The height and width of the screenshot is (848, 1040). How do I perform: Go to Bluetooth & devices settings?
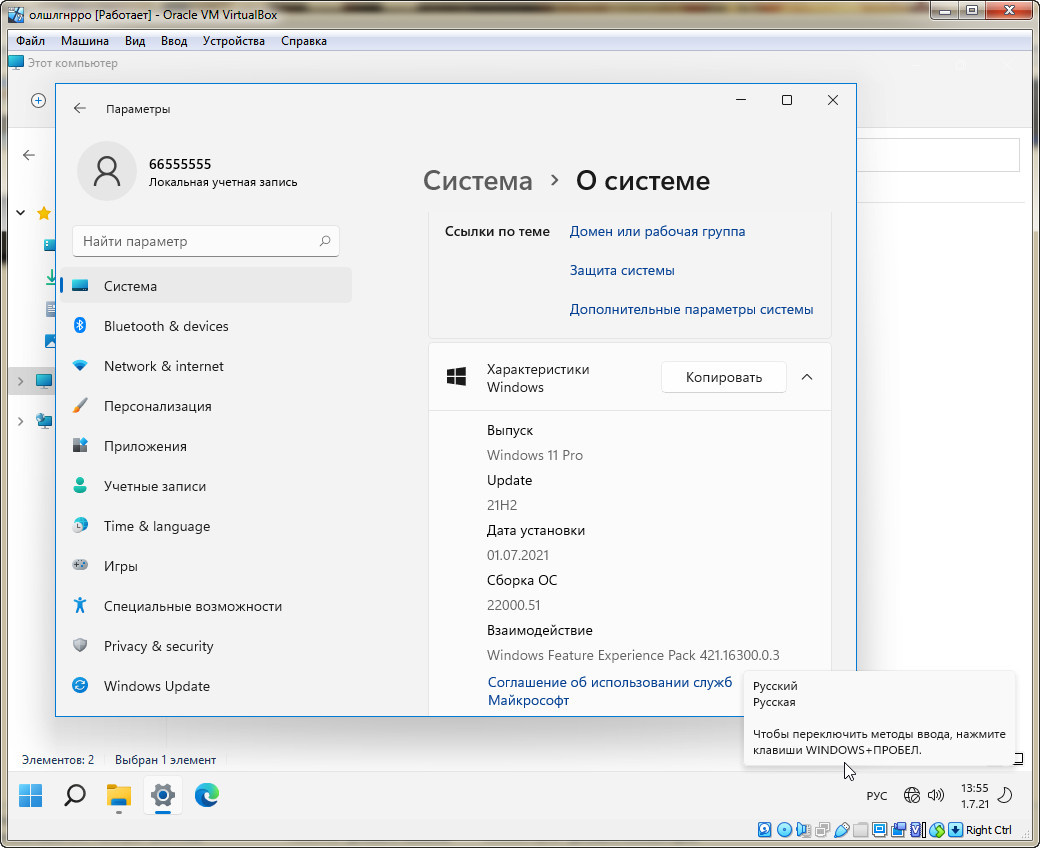[x=166, y=326]
